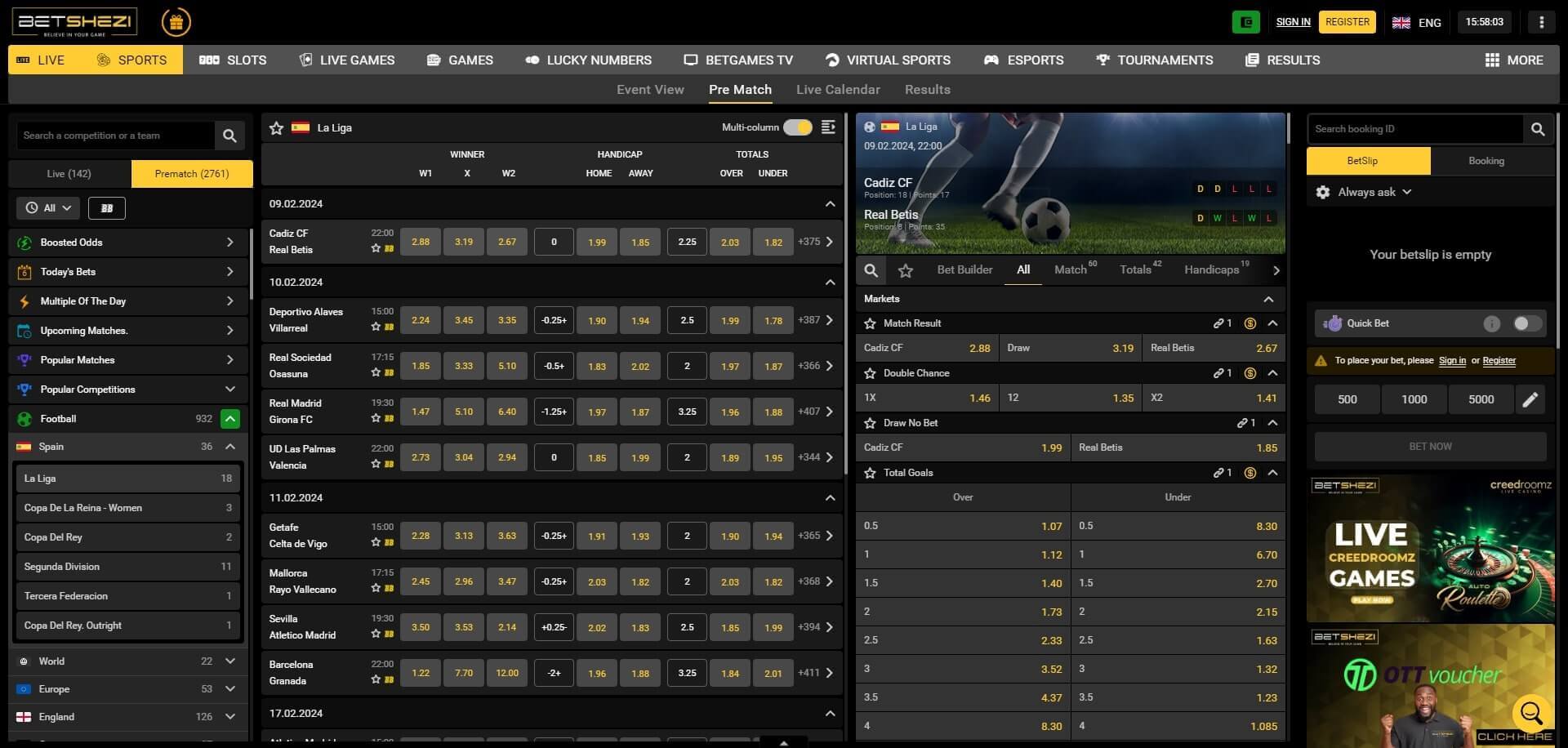Expand the England football section
1568x748 pixels.
(x=229, y=717)
